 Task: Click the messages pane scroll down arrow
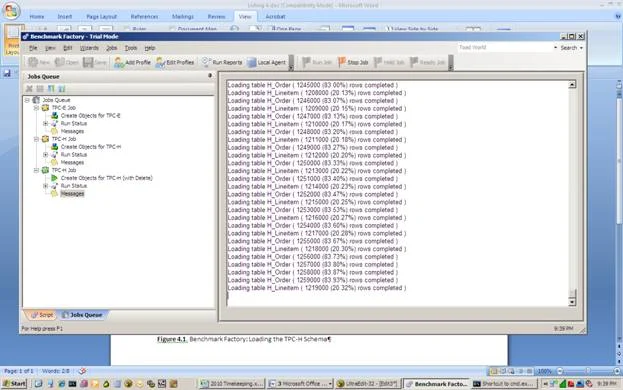pos(572,302)
